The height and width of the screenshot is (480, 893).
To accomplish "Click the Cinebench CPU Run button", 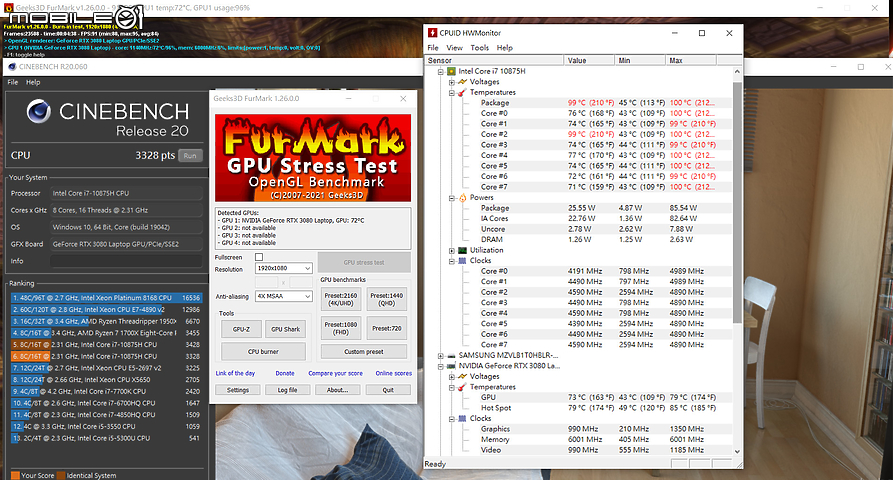I will point(190,155).
